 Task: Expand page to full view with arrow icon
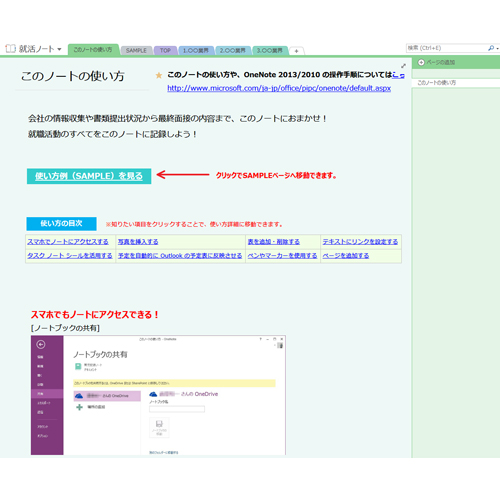(403, 66)
